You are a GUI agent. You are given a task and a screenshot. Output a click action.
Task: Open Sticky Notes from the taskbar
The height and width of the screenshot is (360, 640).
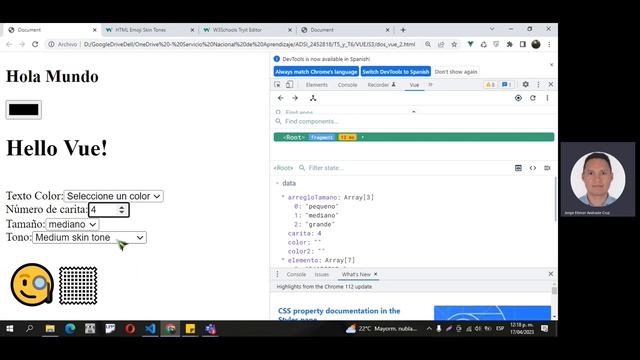[x=190, y=329]
